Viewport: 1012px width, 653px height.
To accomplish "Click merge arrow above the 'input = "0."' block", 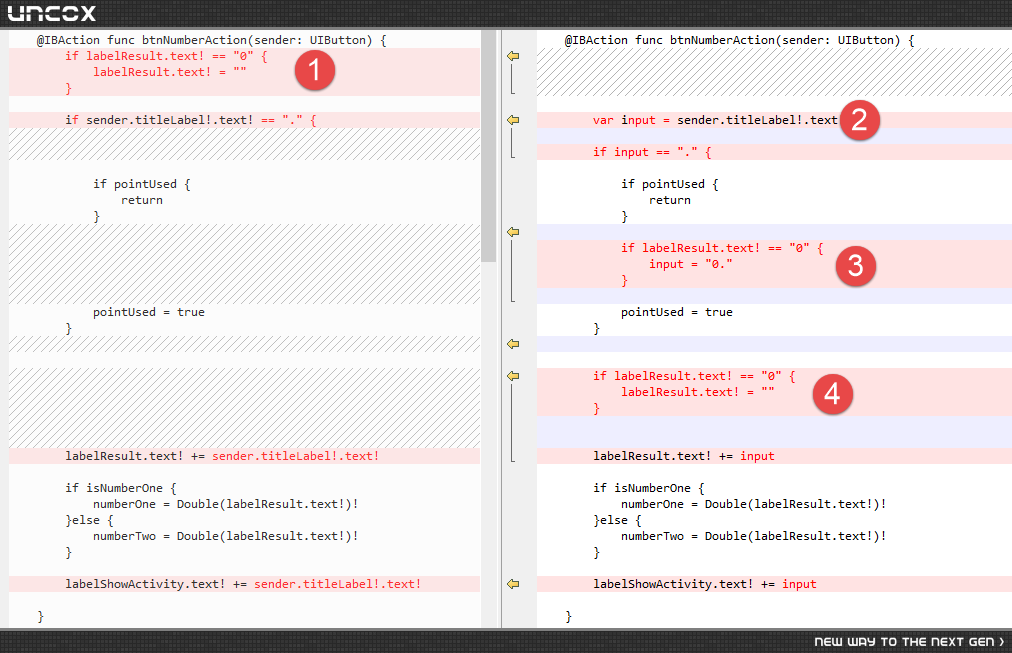I will pos(513,232).
